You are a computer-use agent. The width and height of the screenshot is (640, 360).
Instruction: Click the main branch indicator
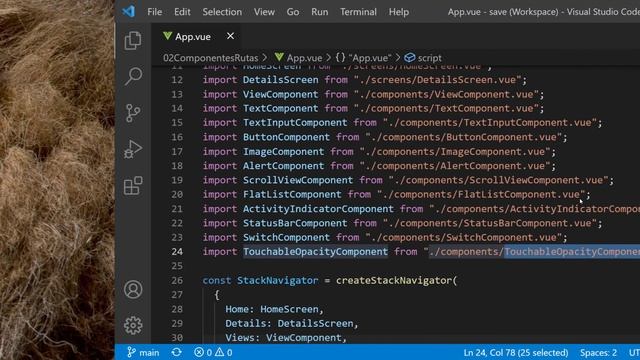(x=143, y=352)
